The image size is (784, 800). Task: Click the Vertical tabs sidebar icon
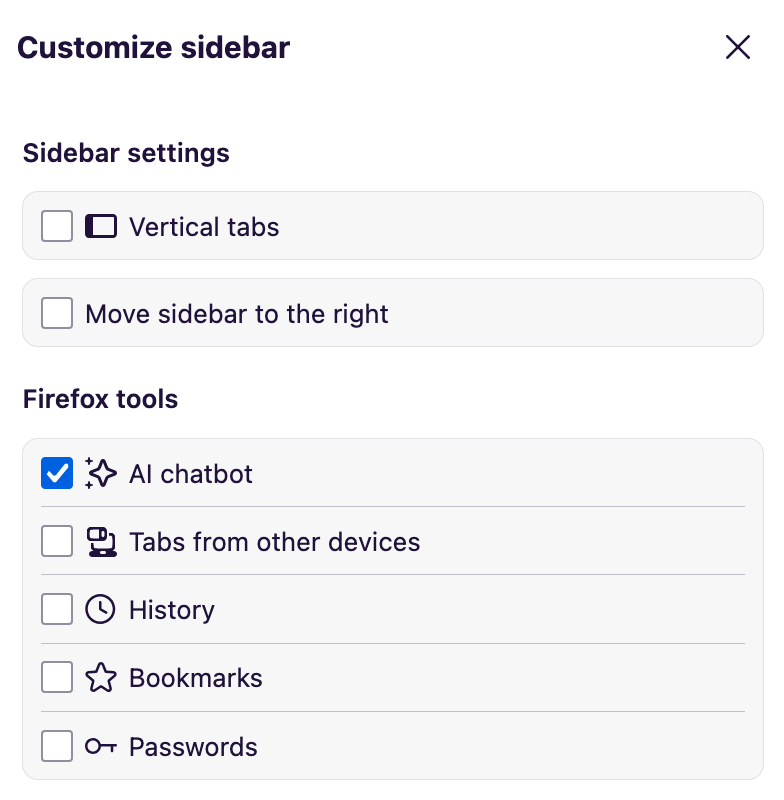tap(101, 226)
